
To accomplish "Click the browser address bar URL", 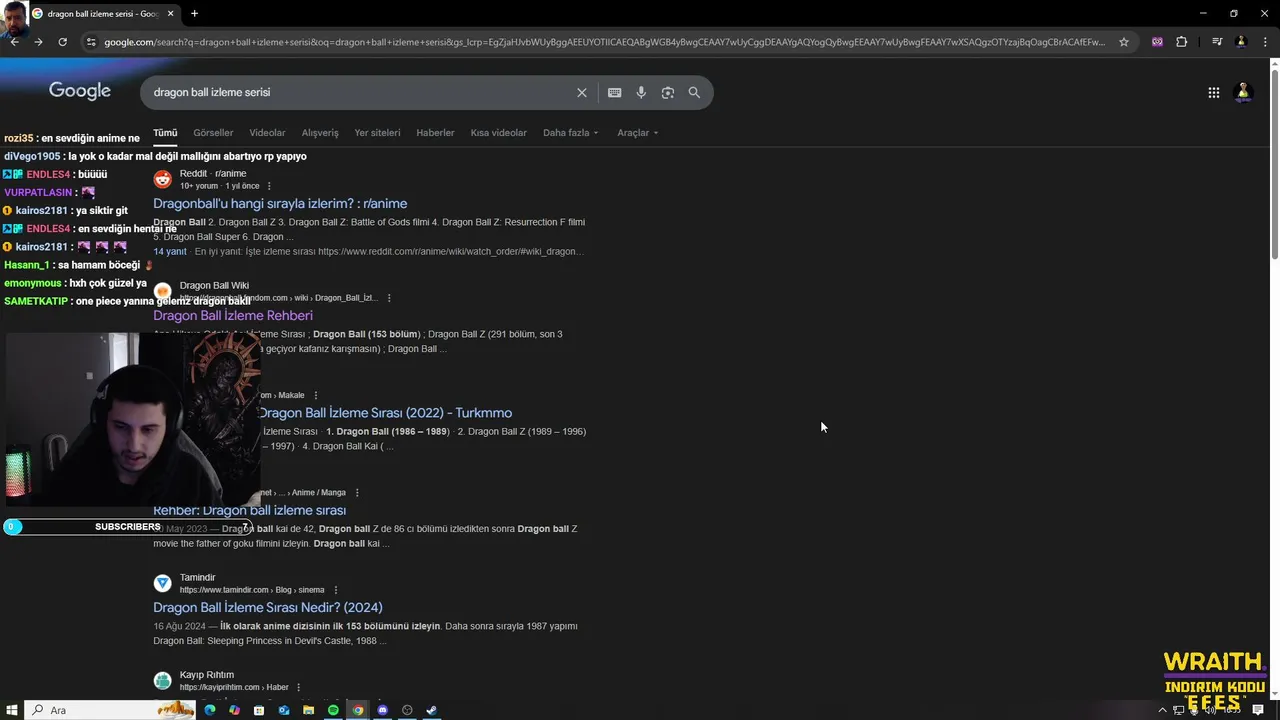I will (604, 42).
